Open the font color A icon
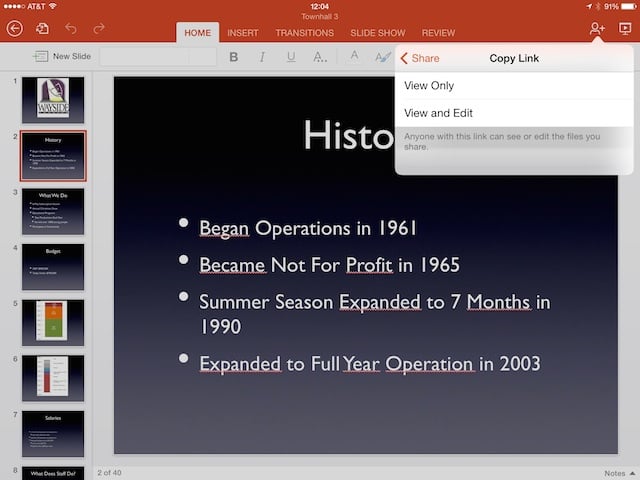 pos(354,56)
